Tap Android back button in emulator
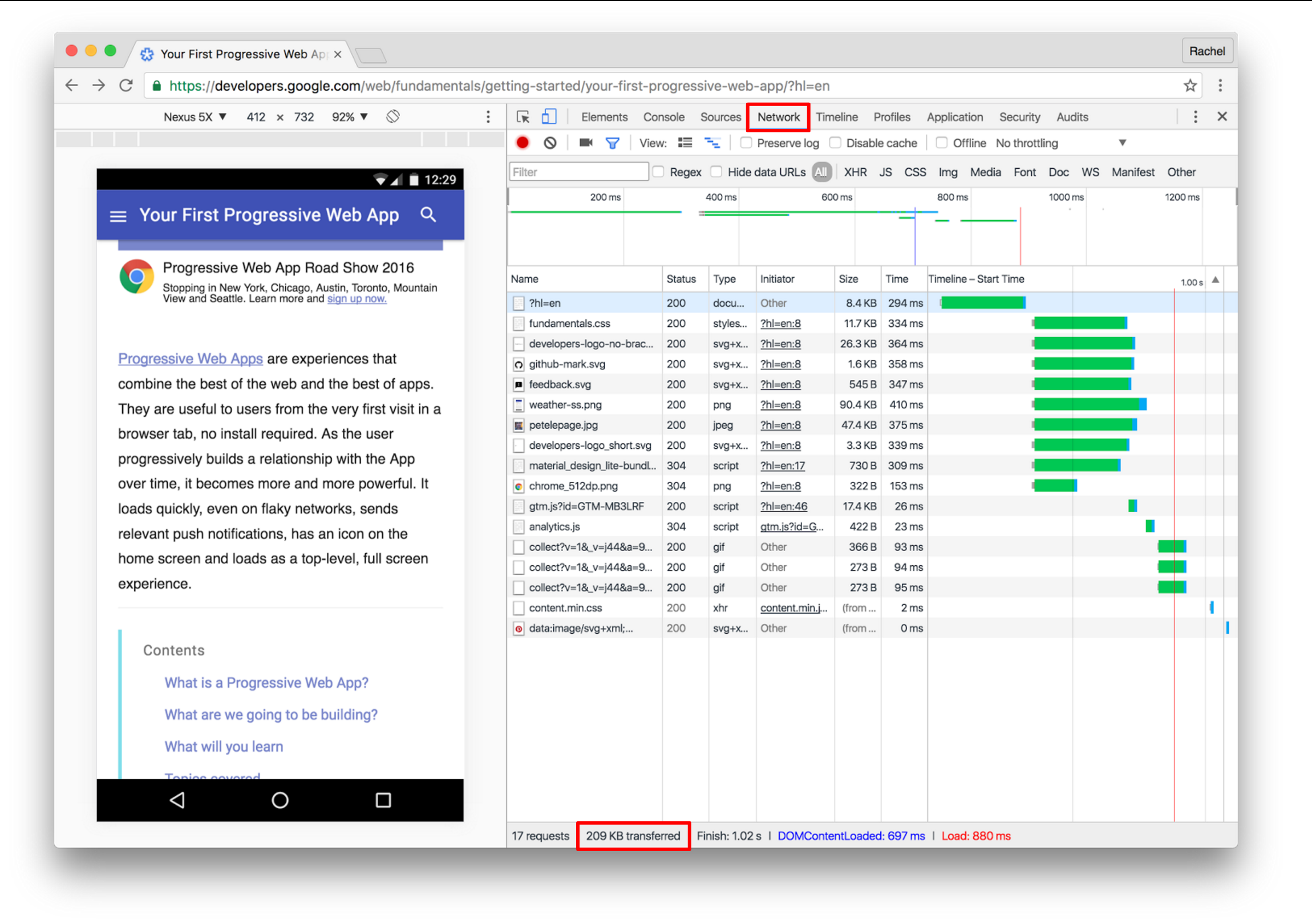Screen dimensions: 1312x924 click(x=177, y=800)
